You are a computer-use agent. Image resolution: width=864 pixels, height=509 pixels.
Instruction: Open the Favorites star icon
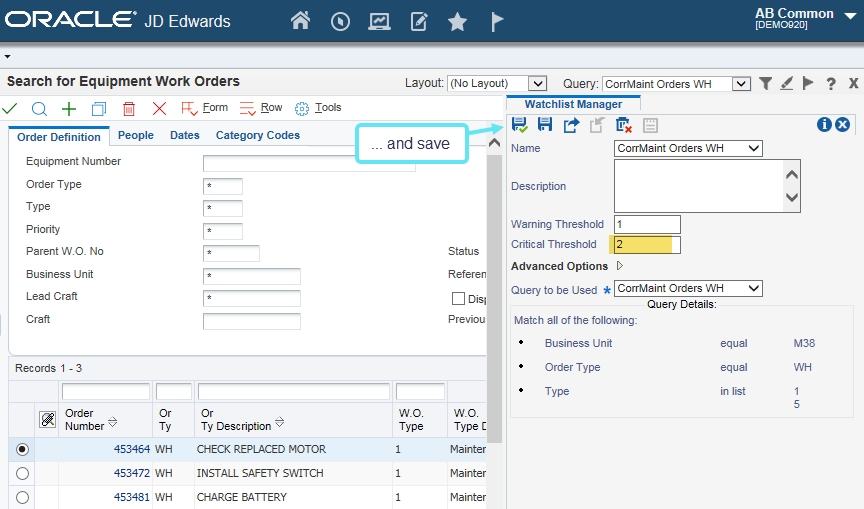(x=457, y=22)
